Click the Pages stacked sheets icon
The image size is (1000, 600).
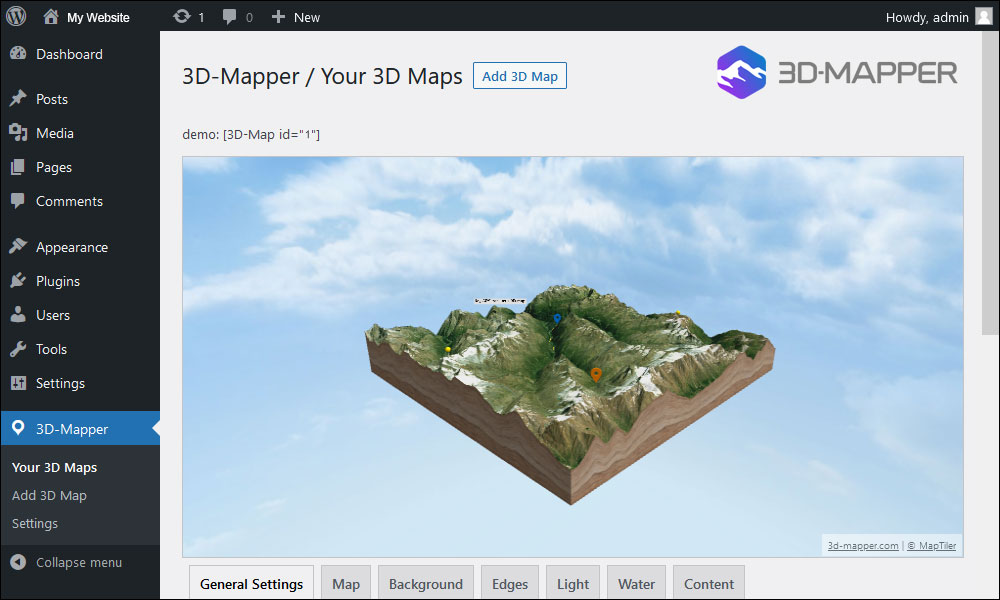[x=18, y=167]
